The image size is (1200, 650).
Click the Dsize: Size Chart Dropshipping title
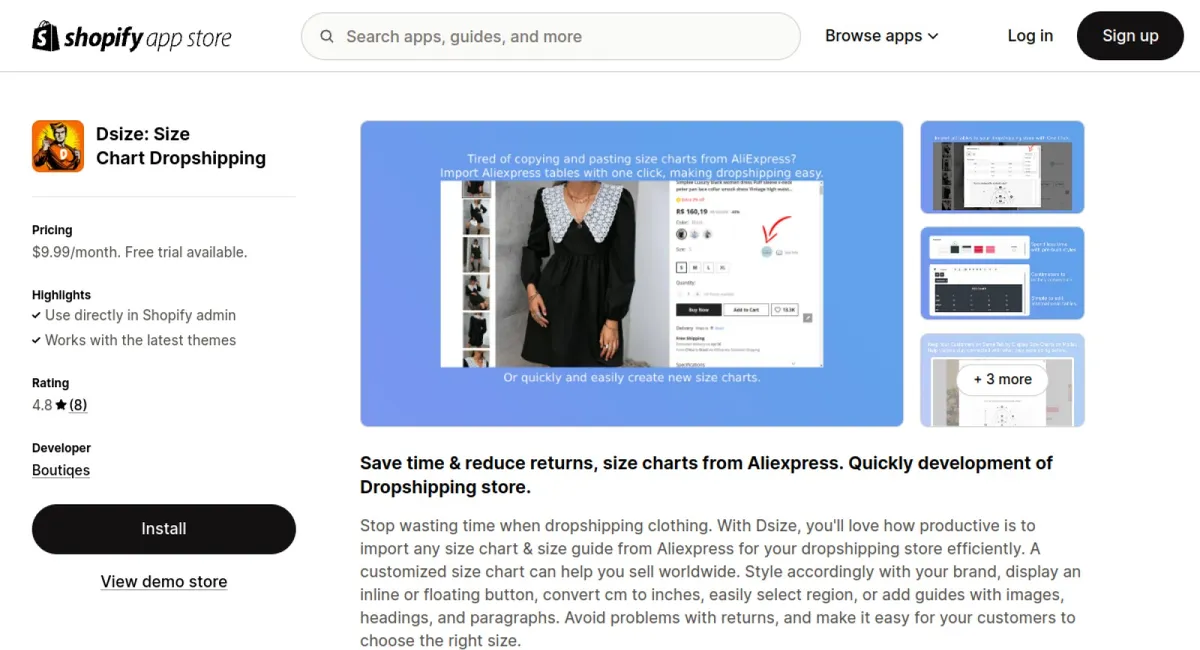click(181, 146)
